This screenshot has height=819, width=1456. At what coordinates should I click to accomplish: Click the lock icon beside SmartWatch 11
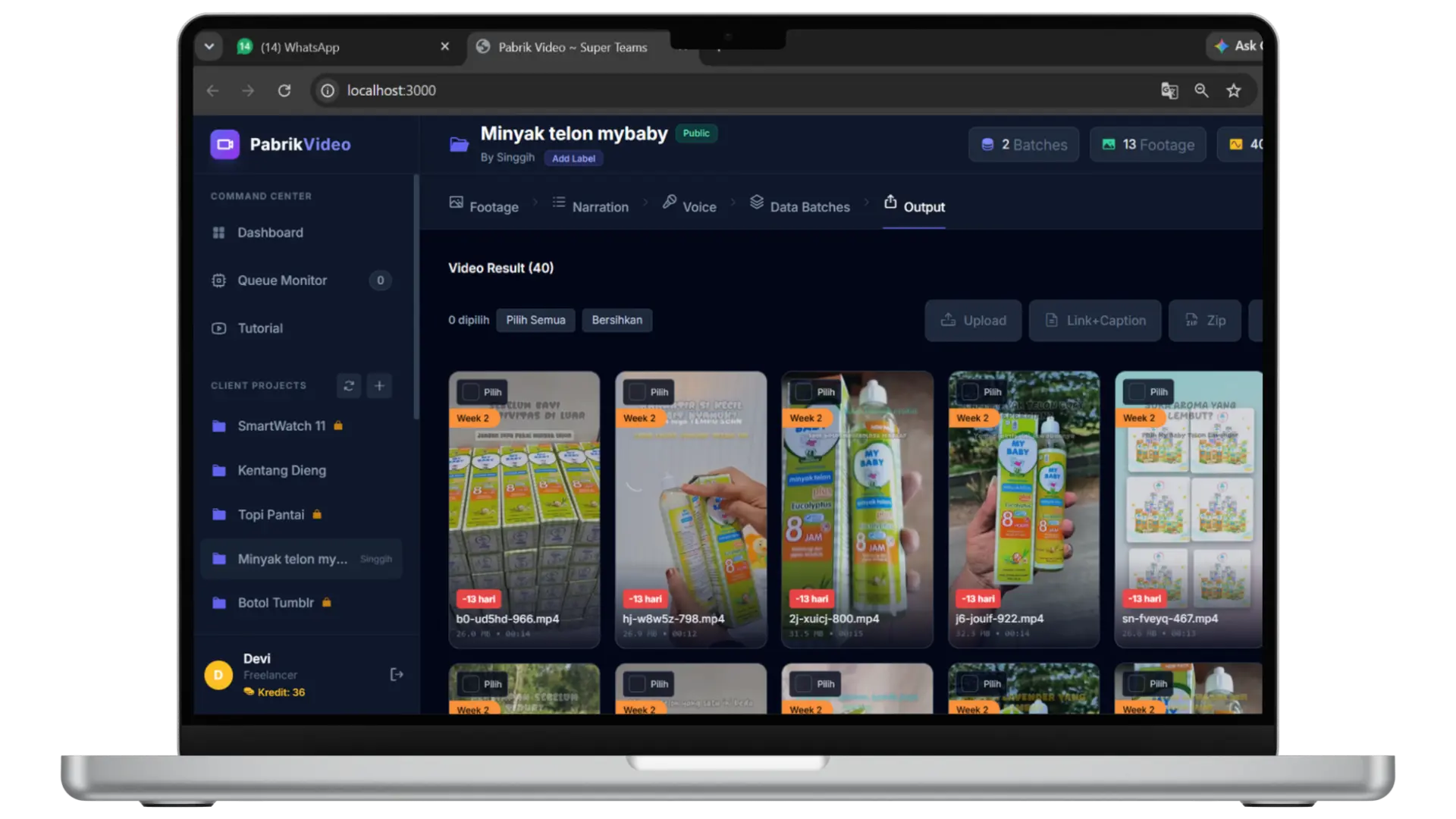point(338,425)
